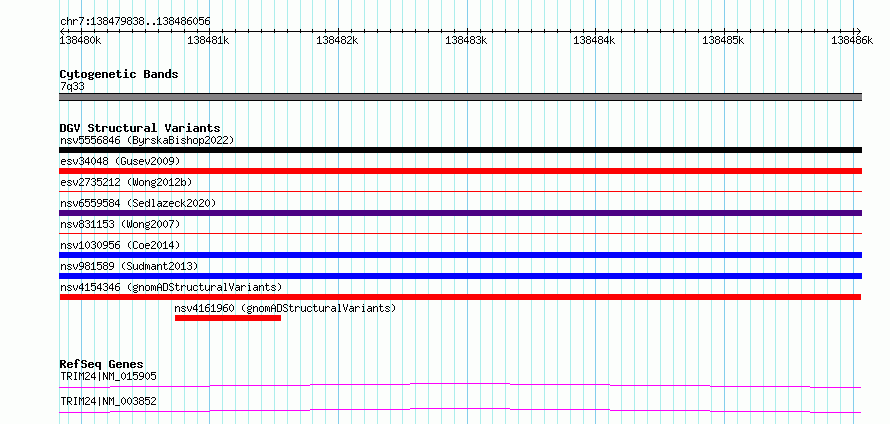Click the 138481k ruler tick label
This screenshot has width=890, height=424.
(x=209, y=40)
